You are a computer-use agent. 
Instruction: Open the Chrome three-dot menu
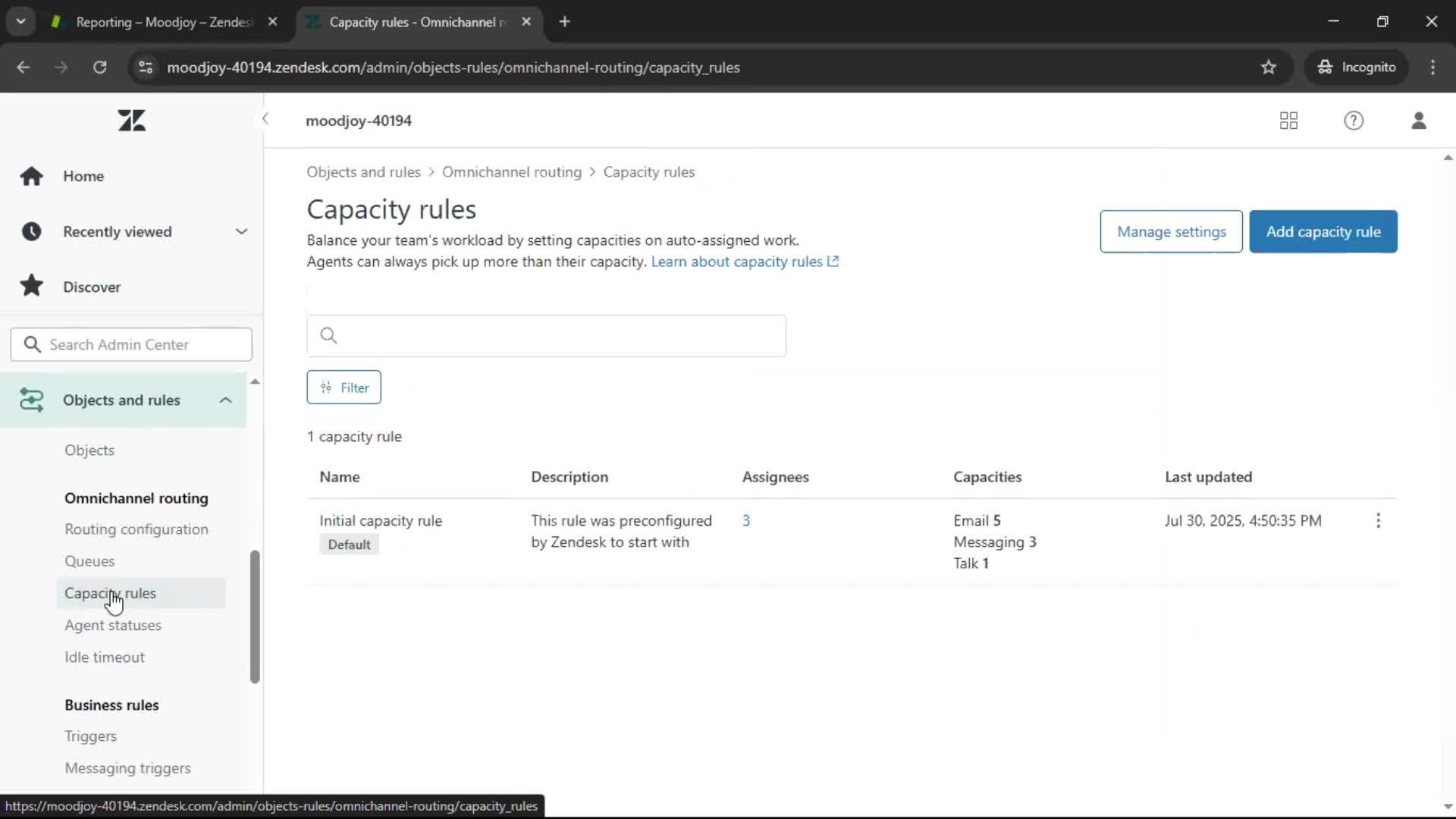(x=1432, y=67)
